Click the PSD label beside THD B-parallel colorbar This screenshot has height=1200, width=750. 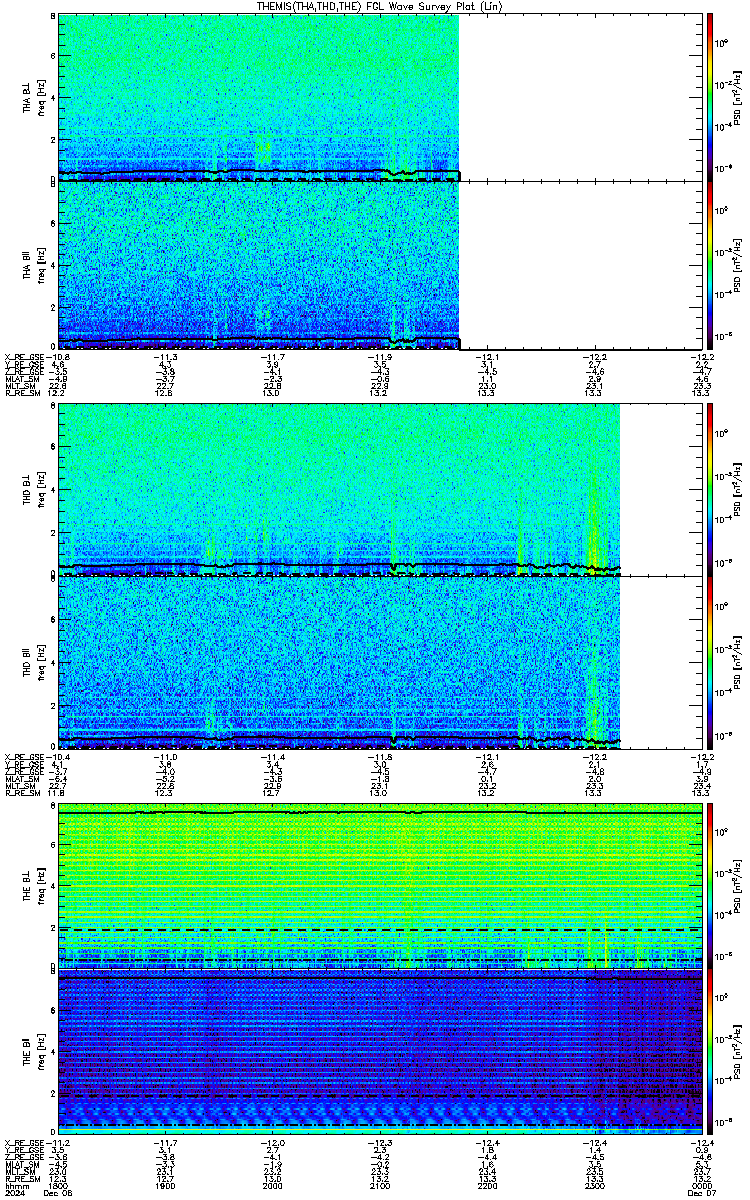click(x=738, y=662)
